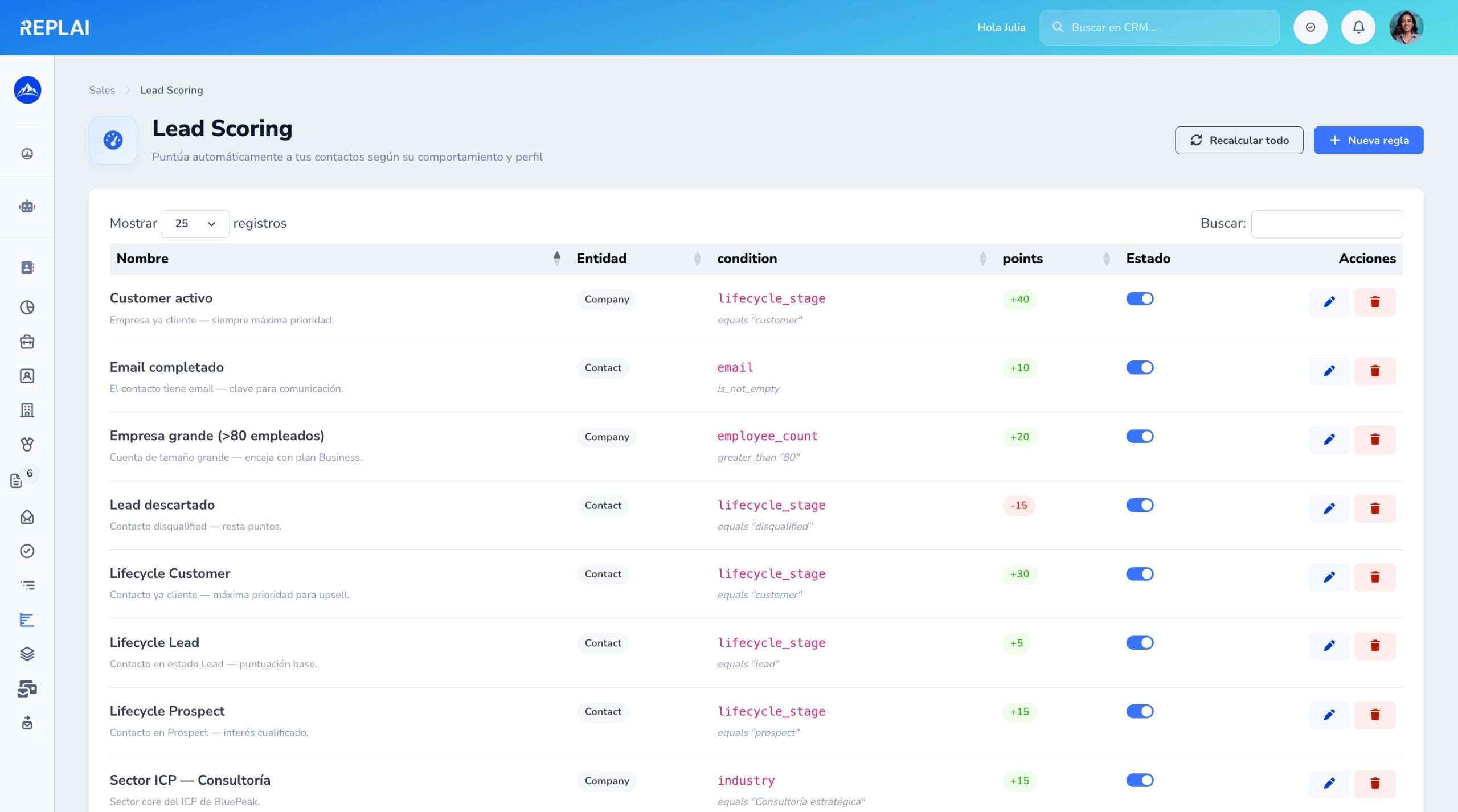Open the indented list sidebar icon
Screen dimensions: 1458x812
(x=27, y=585)
